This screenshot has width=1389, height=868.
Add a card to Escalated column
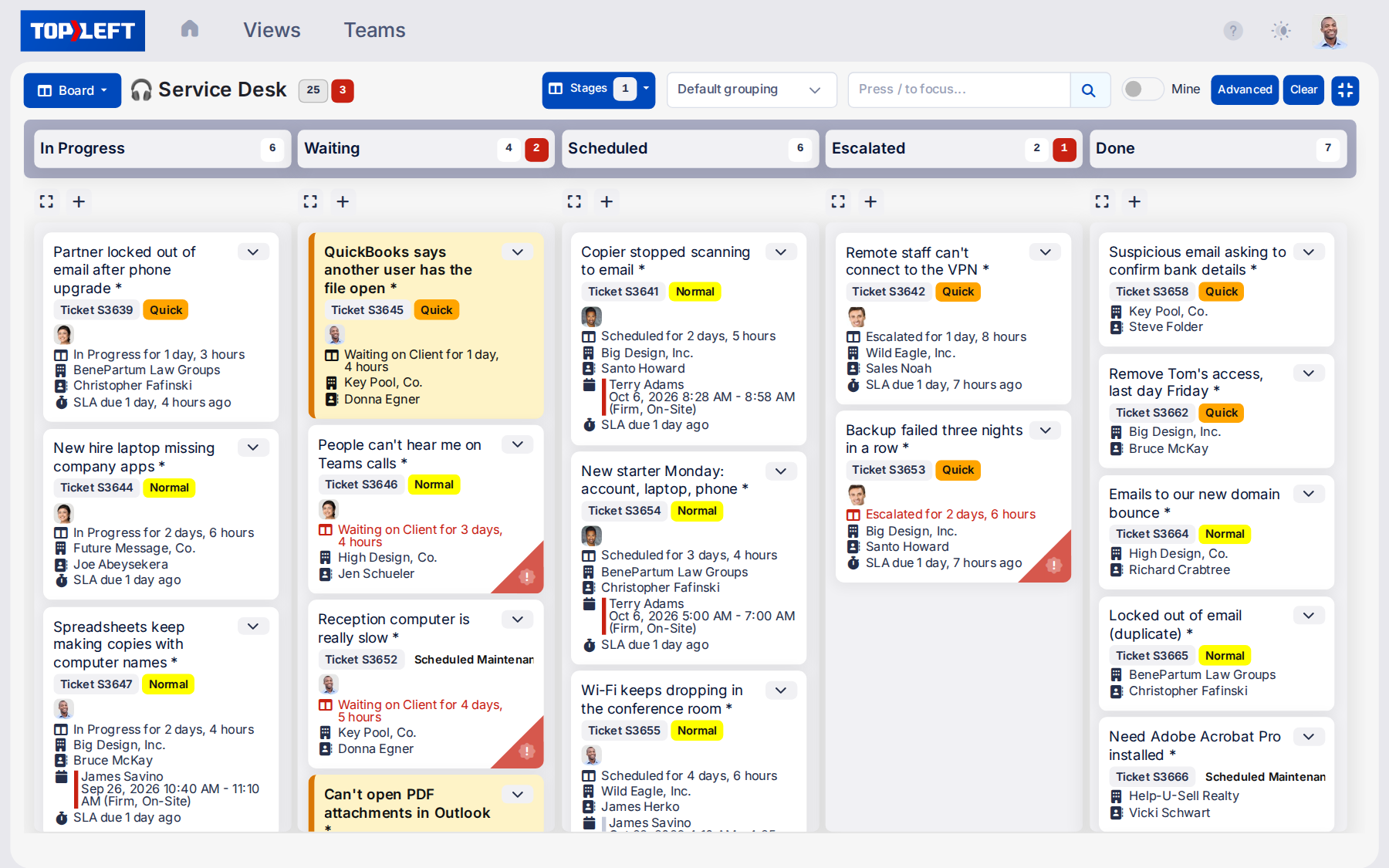pyautogui.click(x=870, y=201)
